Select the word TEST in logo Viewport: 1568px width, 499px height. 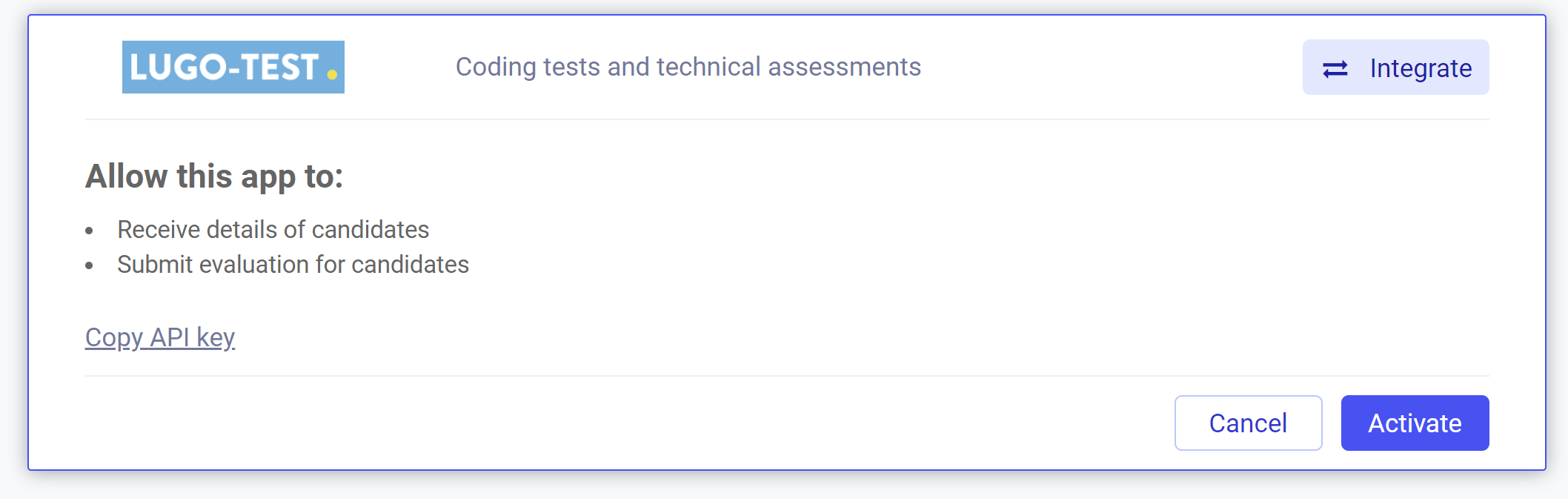[x=279, y=67]
